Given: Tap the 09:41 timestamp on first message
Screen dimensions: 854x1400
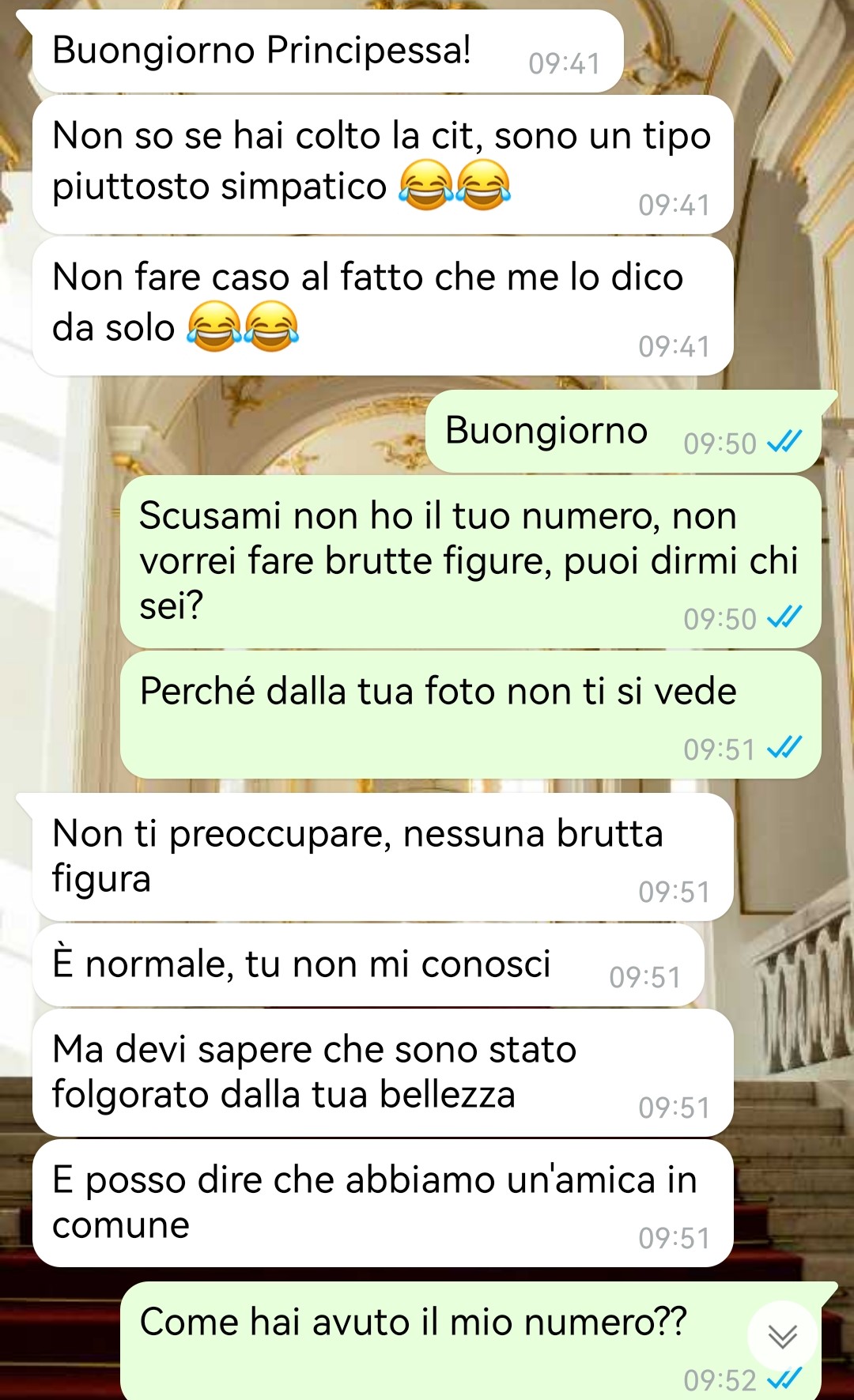Looking at the screenshot, I should [x=565, y=63].
